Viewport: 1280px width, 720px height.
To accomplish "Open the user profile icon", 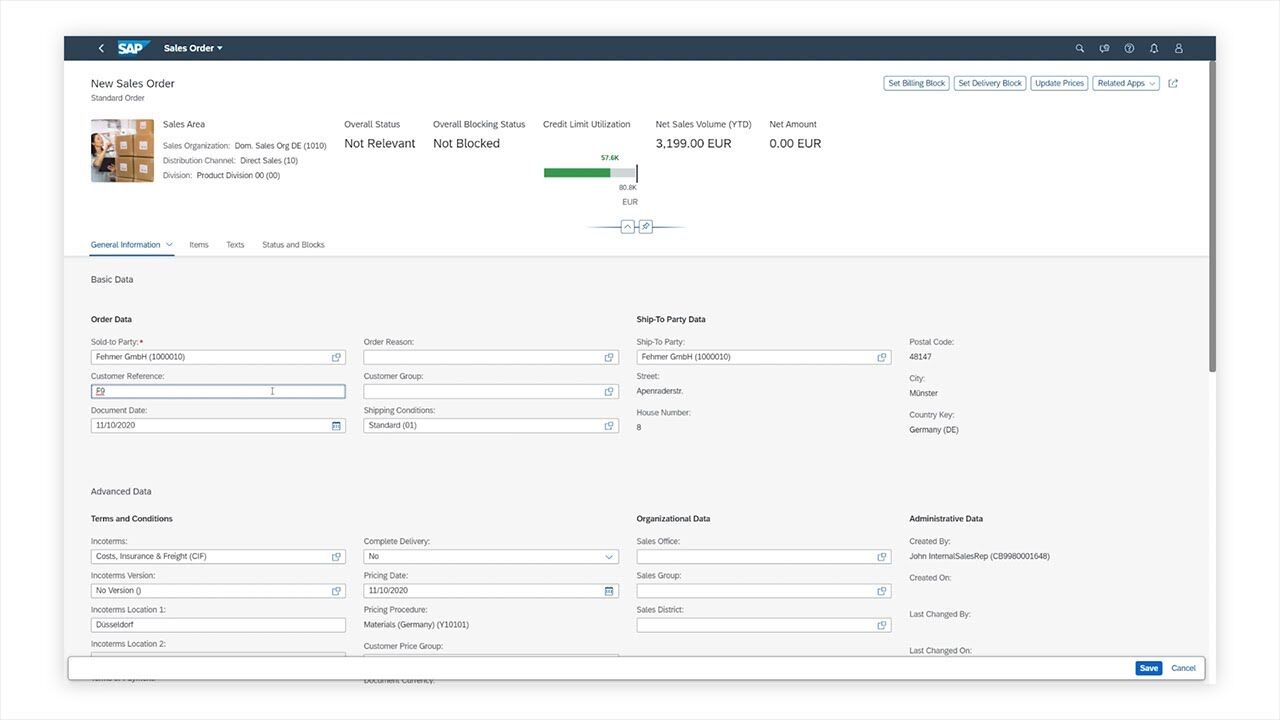I will coord(1178,47).
